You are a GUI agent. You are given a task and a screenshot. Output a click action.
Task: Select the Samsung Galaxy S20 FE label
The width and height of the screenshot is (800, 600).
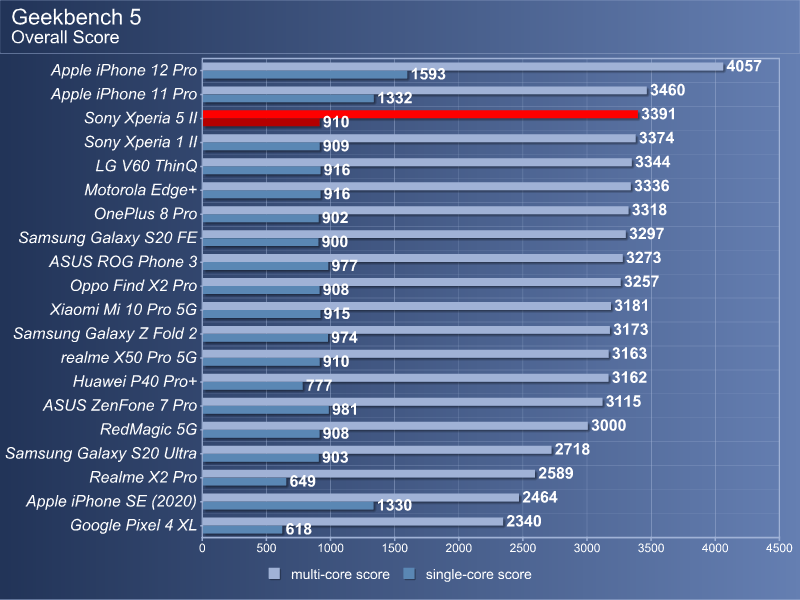tap(108, 238)
